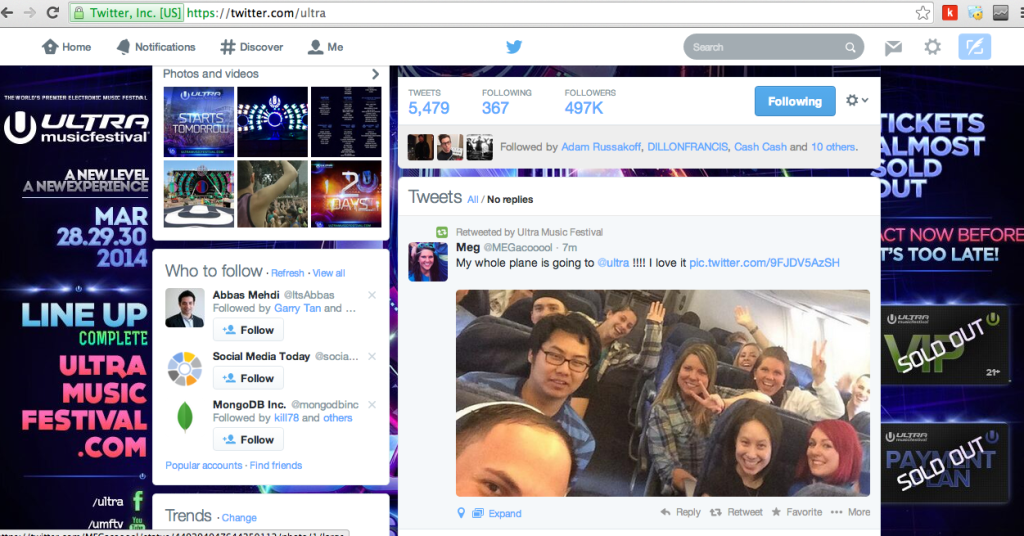
Task: Open profile gear dropdown next to Following
Action: tap(857, 101)
